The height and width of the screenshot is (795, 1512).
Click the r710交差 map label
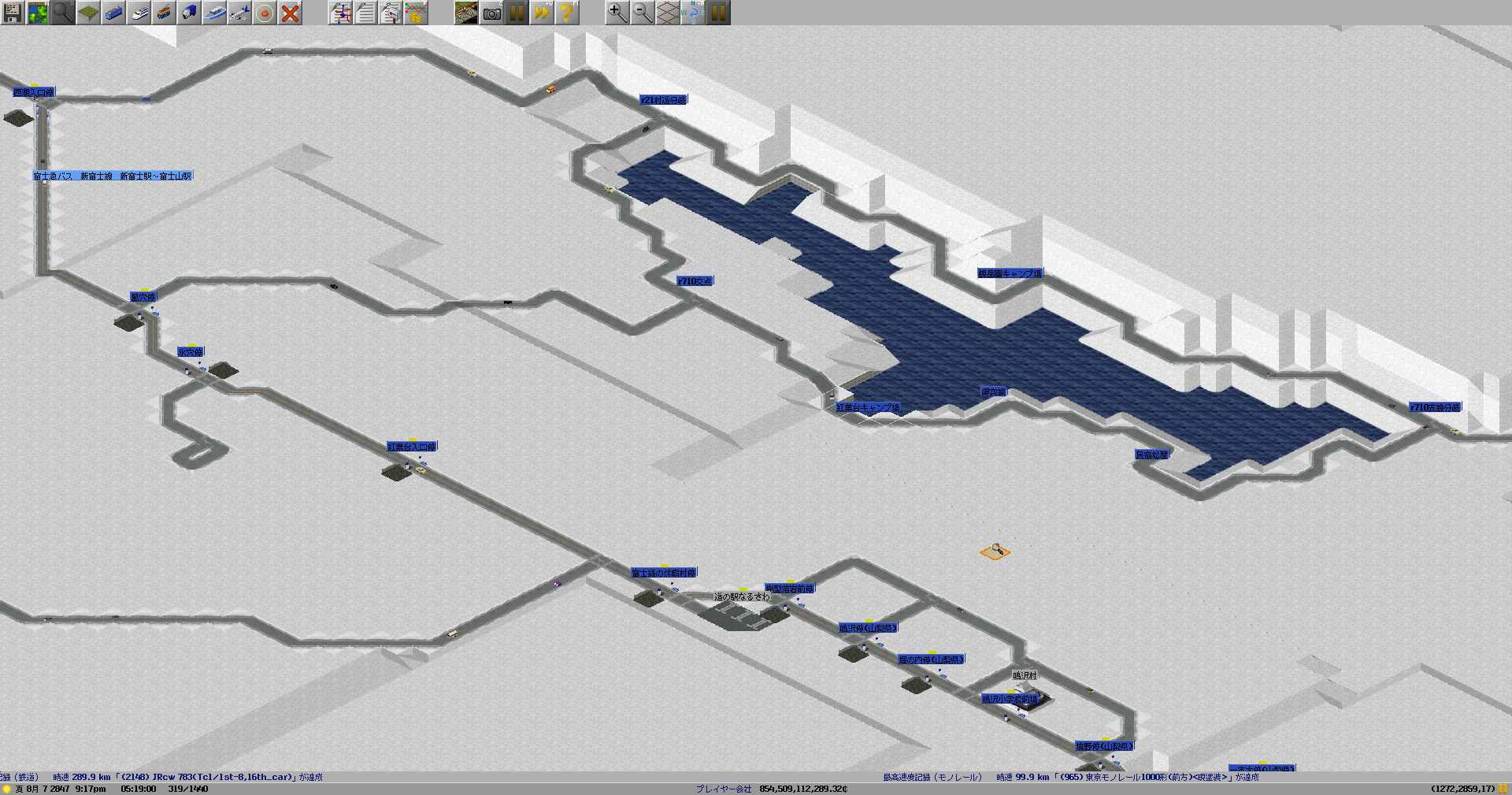695,281
